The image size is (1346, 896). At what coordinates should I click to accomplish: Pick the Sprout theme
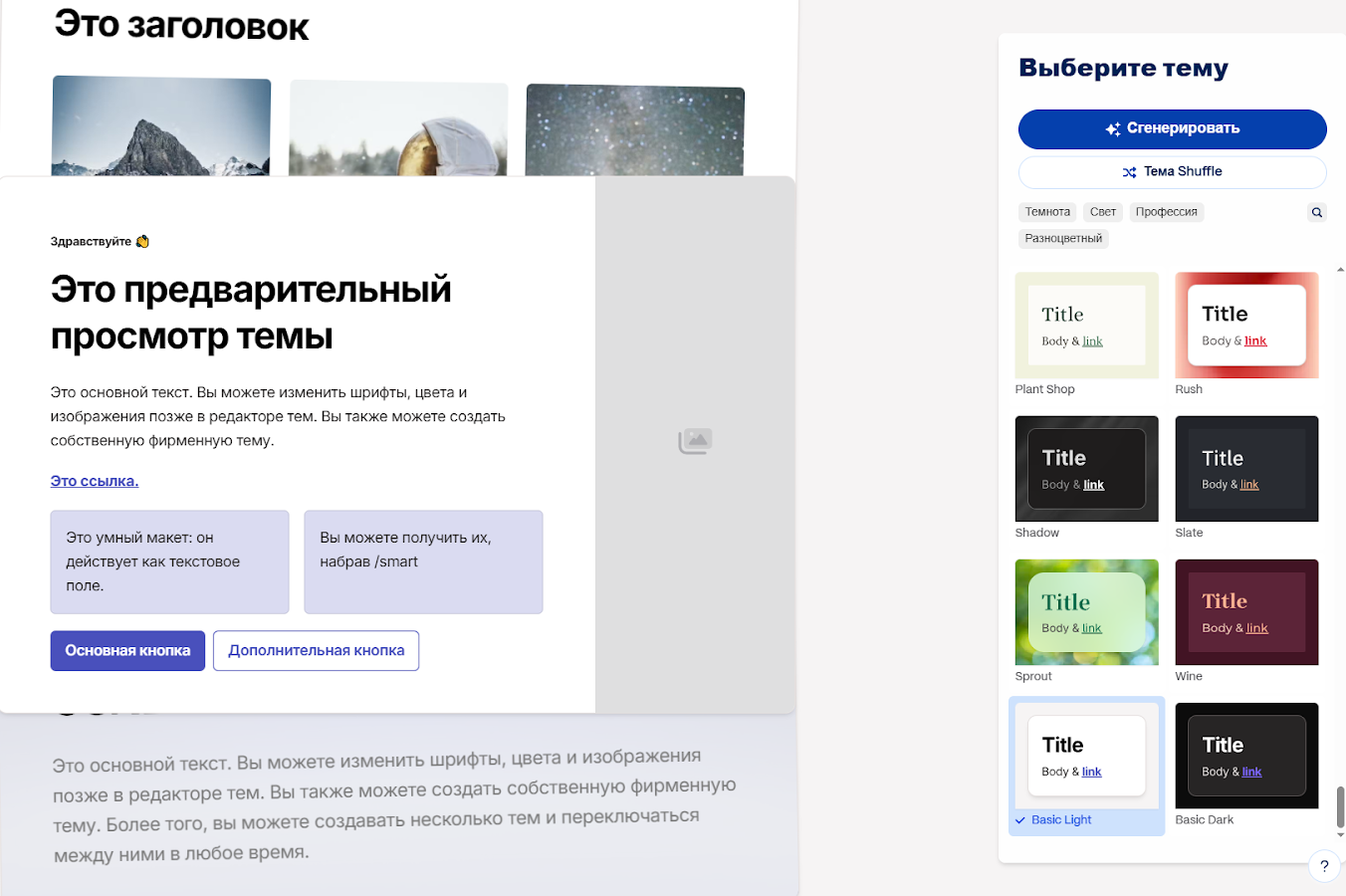click(x=1086, y=612)
